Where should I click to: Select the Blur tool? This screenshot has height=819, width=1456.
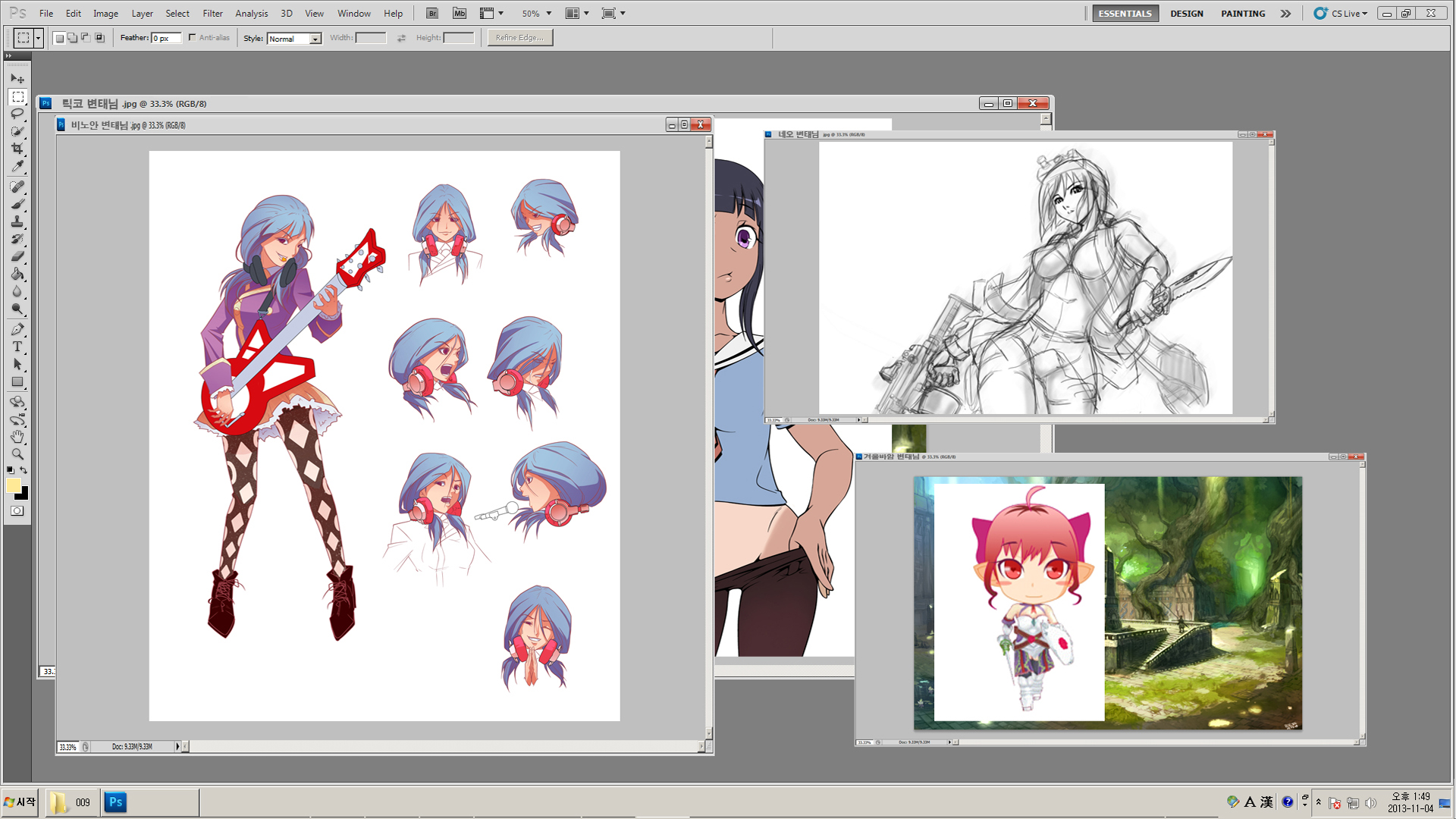tap(17, 291)
